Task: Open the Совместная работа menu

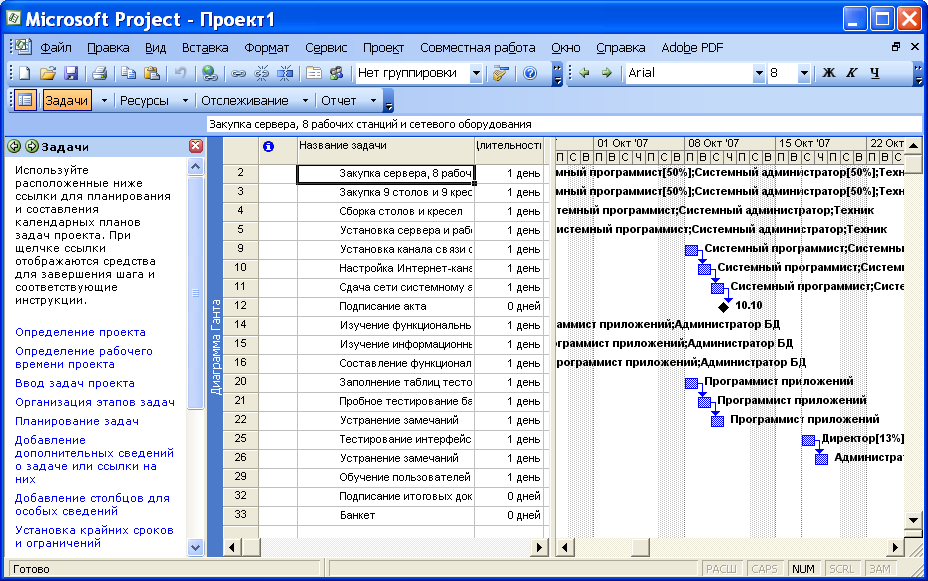Action: tap(478, 47)
